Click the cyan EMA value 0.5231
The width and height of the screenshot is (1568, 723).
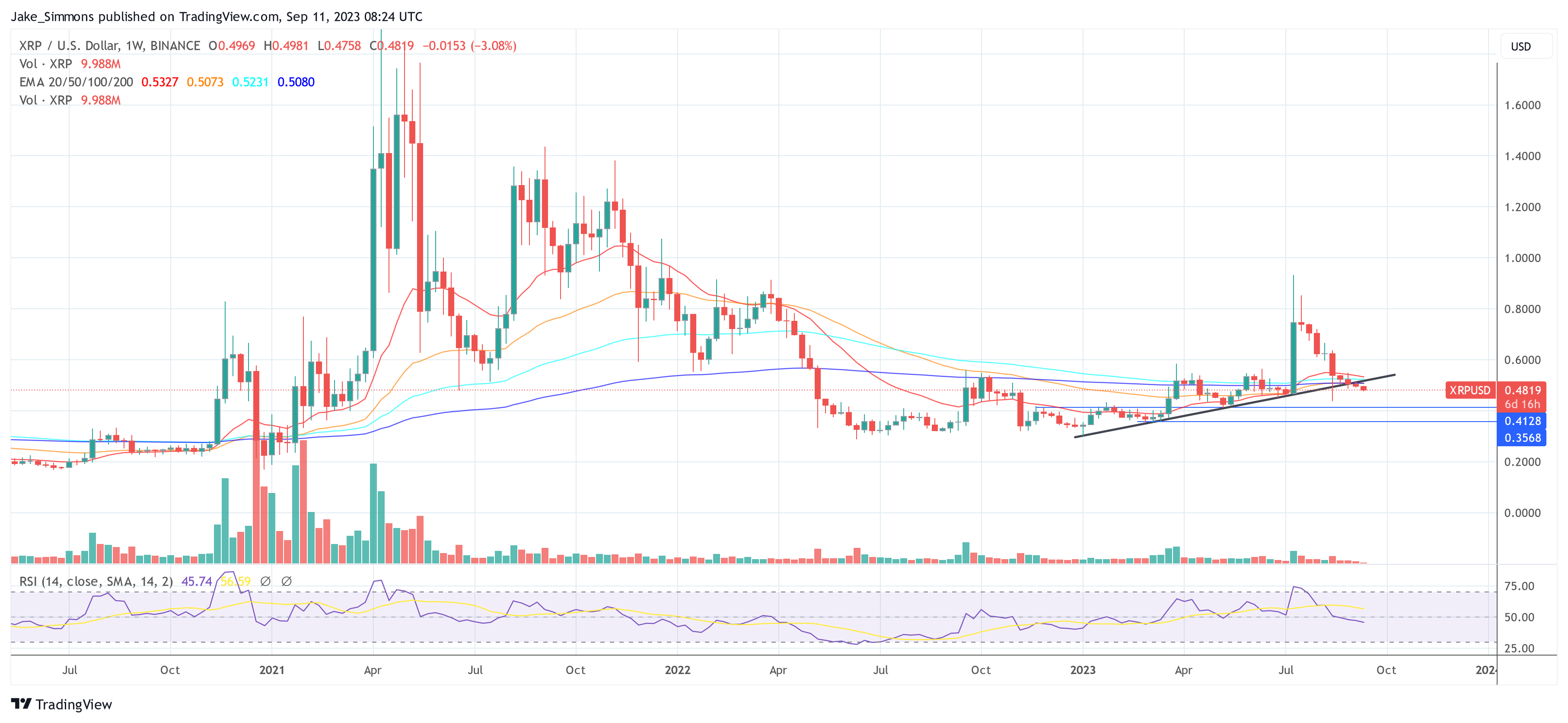[250, 82]
